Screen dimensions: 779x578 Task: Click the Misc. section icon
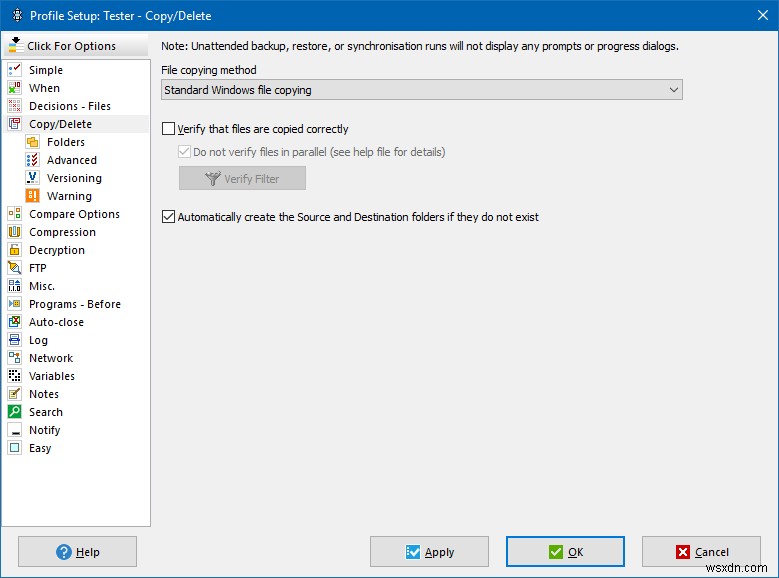pyautogui.click(x=15, y=286)
